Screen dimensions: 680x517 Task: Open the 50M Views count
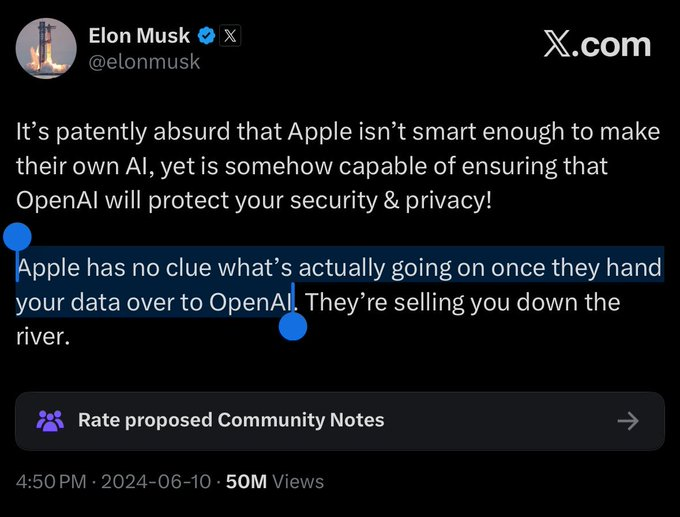[x=275, y=481]
